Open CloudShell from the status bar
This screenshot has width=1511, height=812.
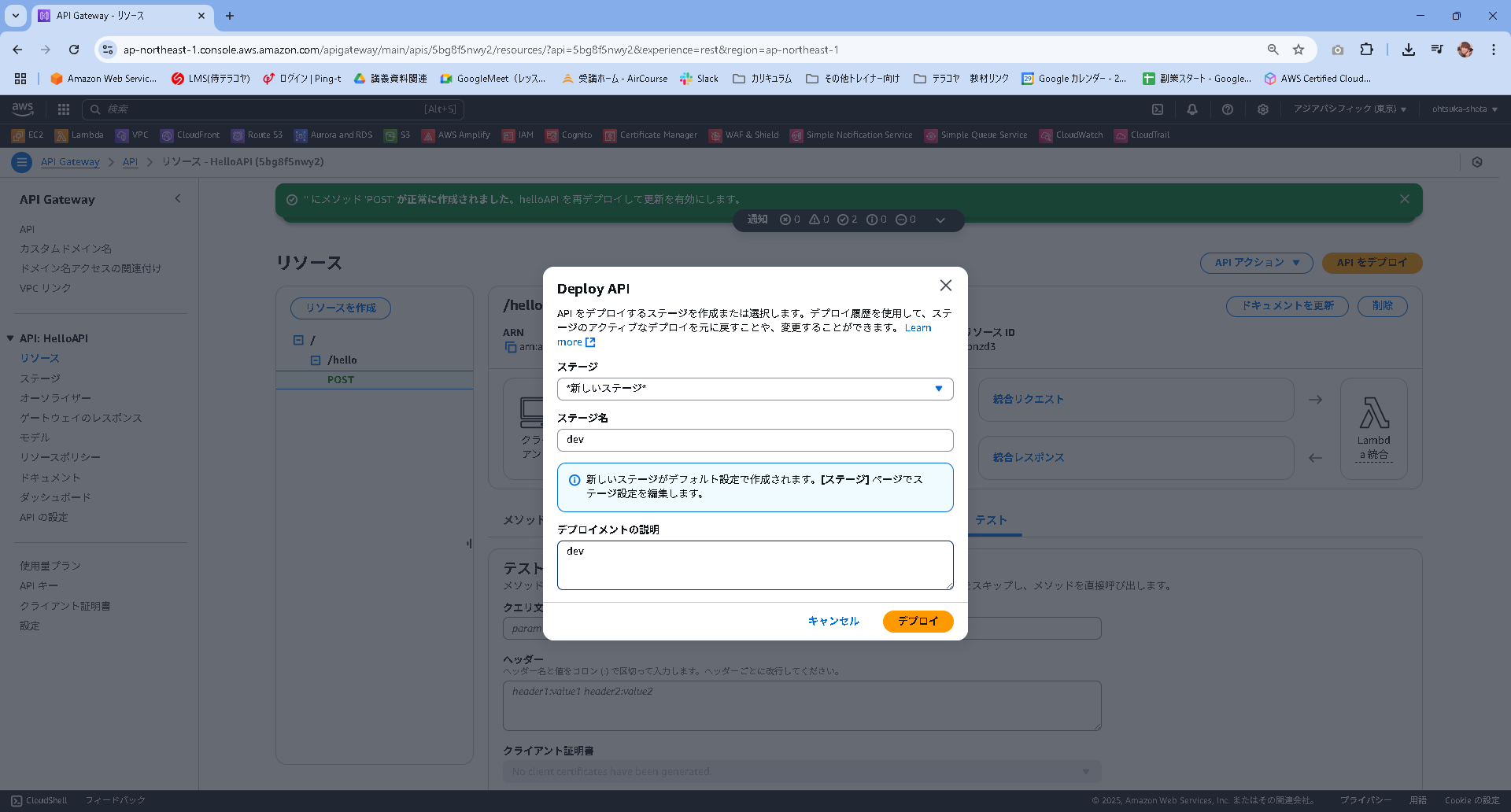(39, 799)
